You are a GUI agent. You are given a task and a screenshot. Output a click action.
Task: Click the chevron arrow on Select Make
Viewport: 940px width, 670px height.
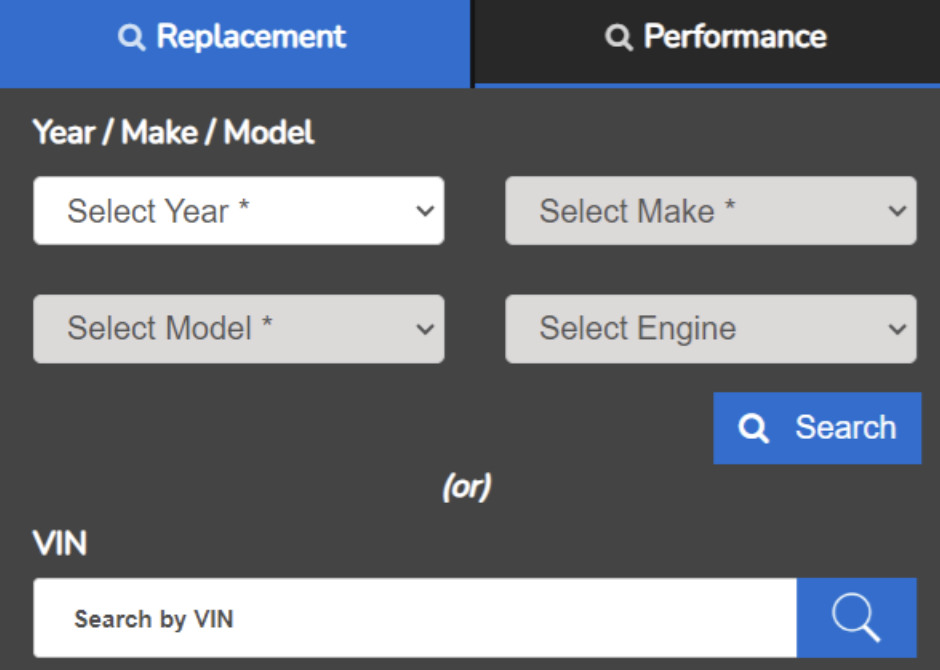tap(897, 211)
